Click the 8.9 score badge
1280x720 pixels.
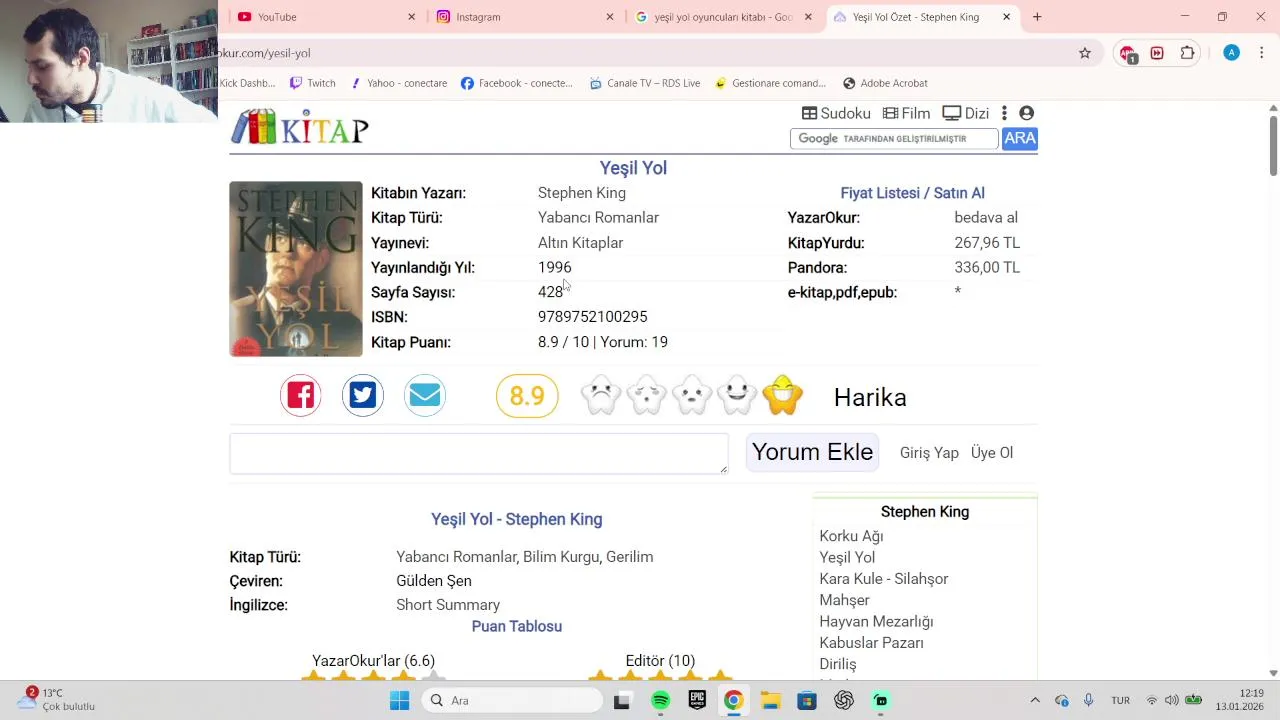click(x=527, y=396)
